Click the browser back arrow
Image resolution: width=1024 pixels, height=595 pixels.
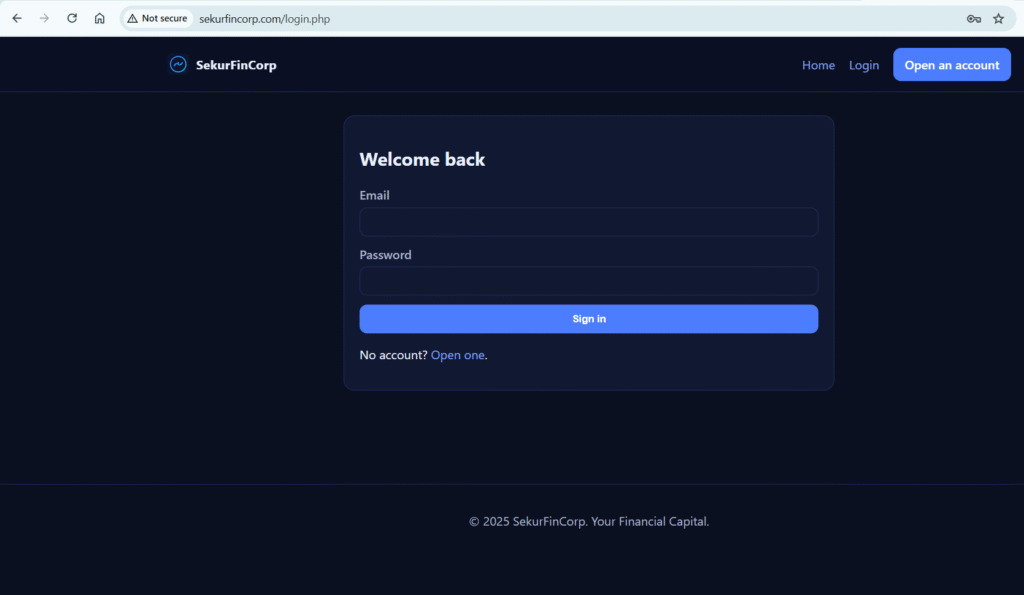(x=17, y=18)
